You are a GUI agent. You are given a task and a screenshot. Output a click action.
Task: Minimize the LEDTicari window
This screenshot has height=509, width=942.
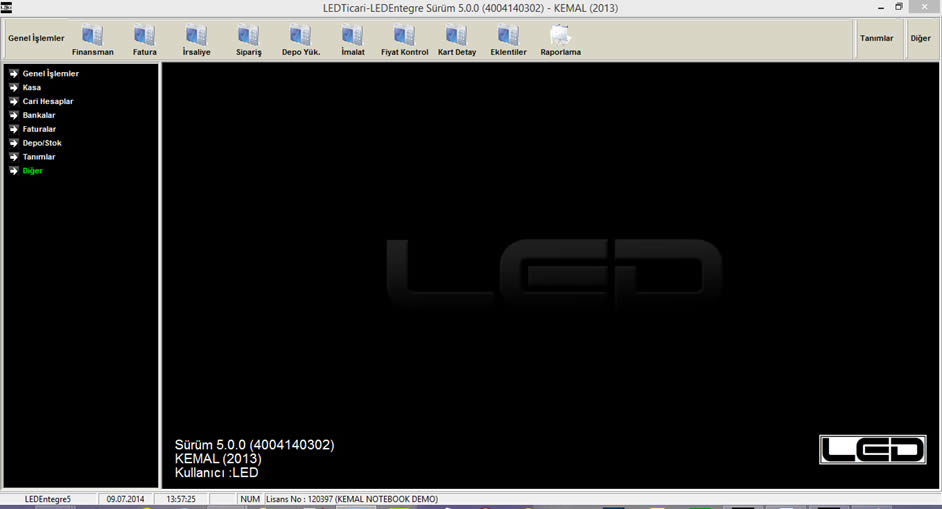(881, 7)
